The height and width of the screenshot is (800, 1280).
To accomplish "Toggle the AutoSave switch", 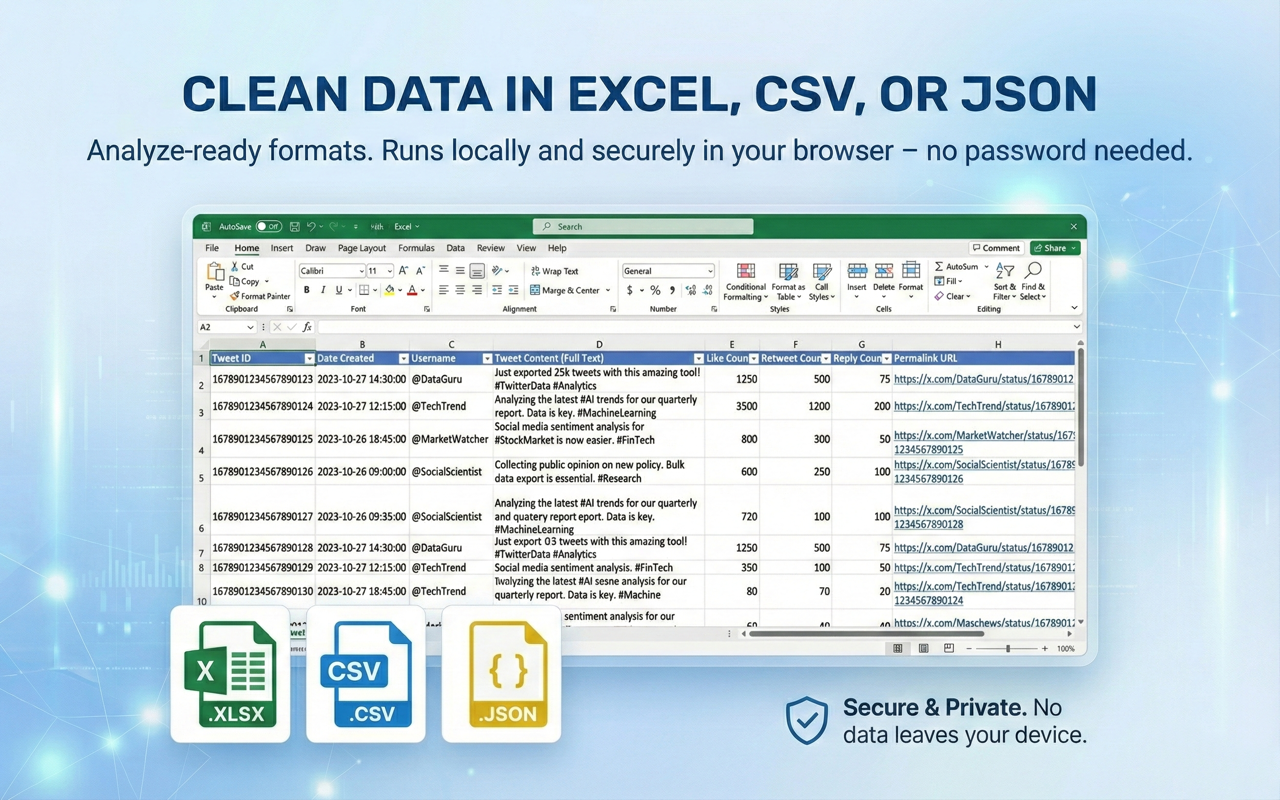I will coord(268,227).
